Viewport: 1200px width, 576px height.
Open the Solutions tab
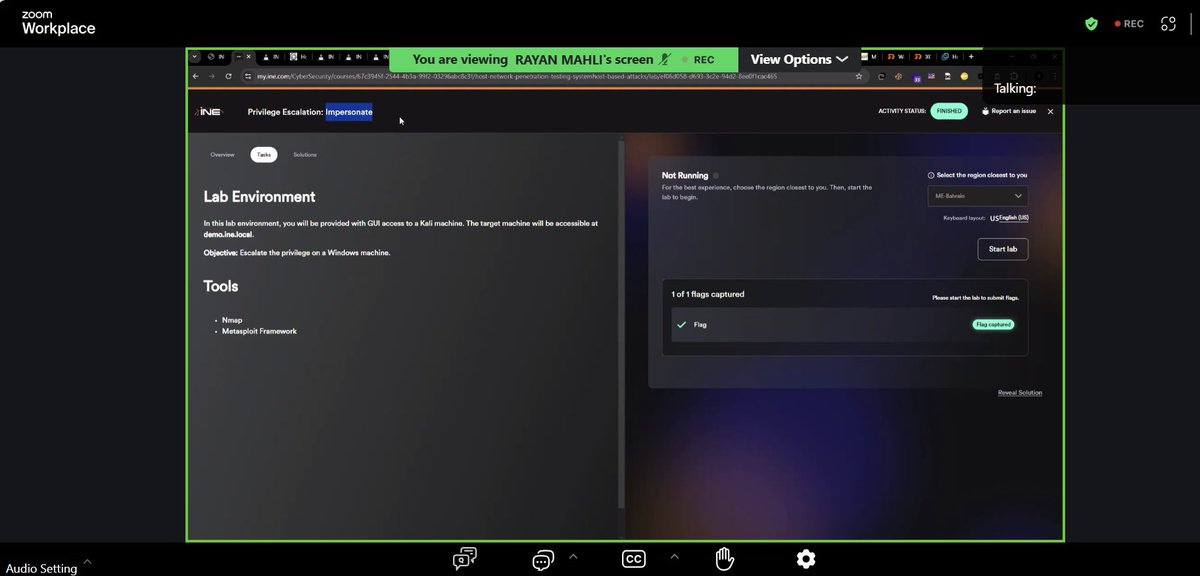[305, 155]
